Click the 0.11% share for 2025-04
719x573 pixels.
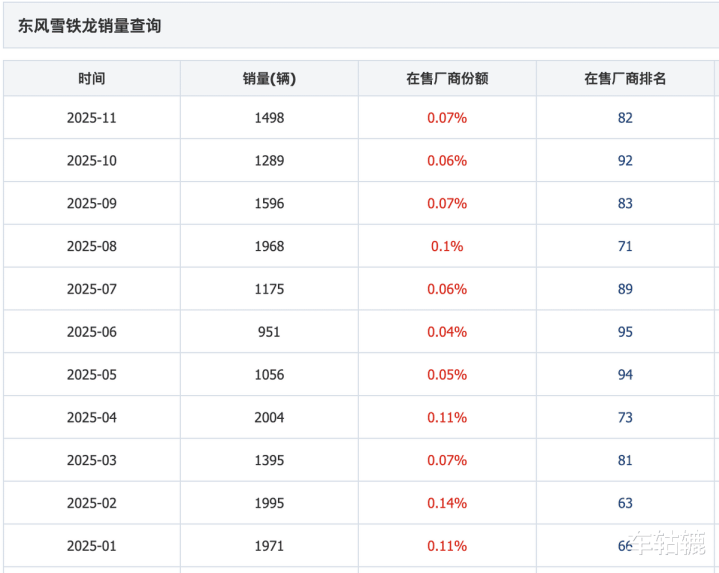447,417
